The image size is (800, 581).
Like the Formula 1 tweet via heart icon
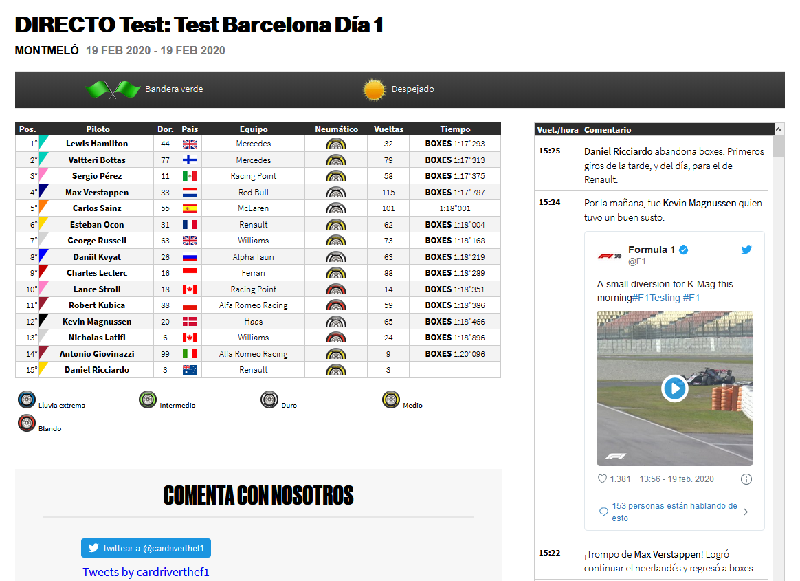coord(602,478)
